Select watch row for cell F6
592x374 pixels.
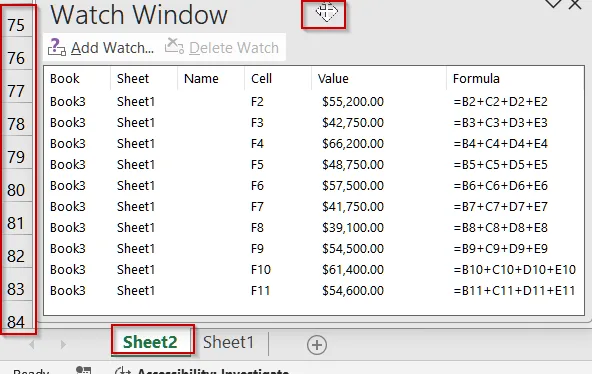[x=314, y=186]
